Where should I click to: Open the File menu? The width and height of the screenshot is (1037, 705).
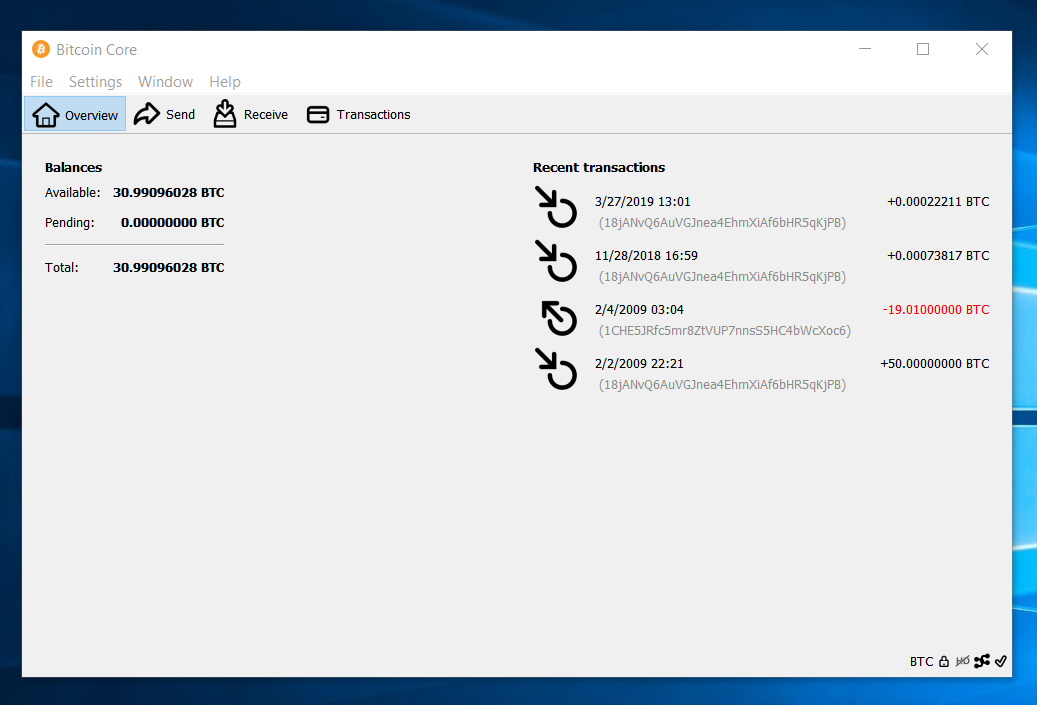41,82
